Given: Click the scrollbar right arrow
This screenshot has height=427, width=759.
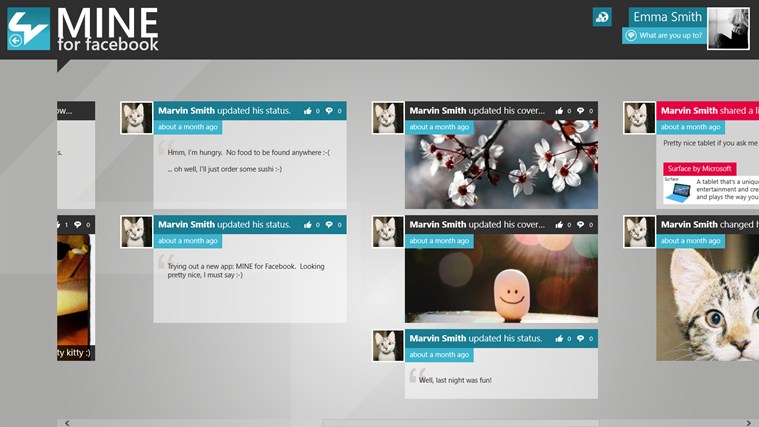Looking at the screenshot, I should [748, 423].
